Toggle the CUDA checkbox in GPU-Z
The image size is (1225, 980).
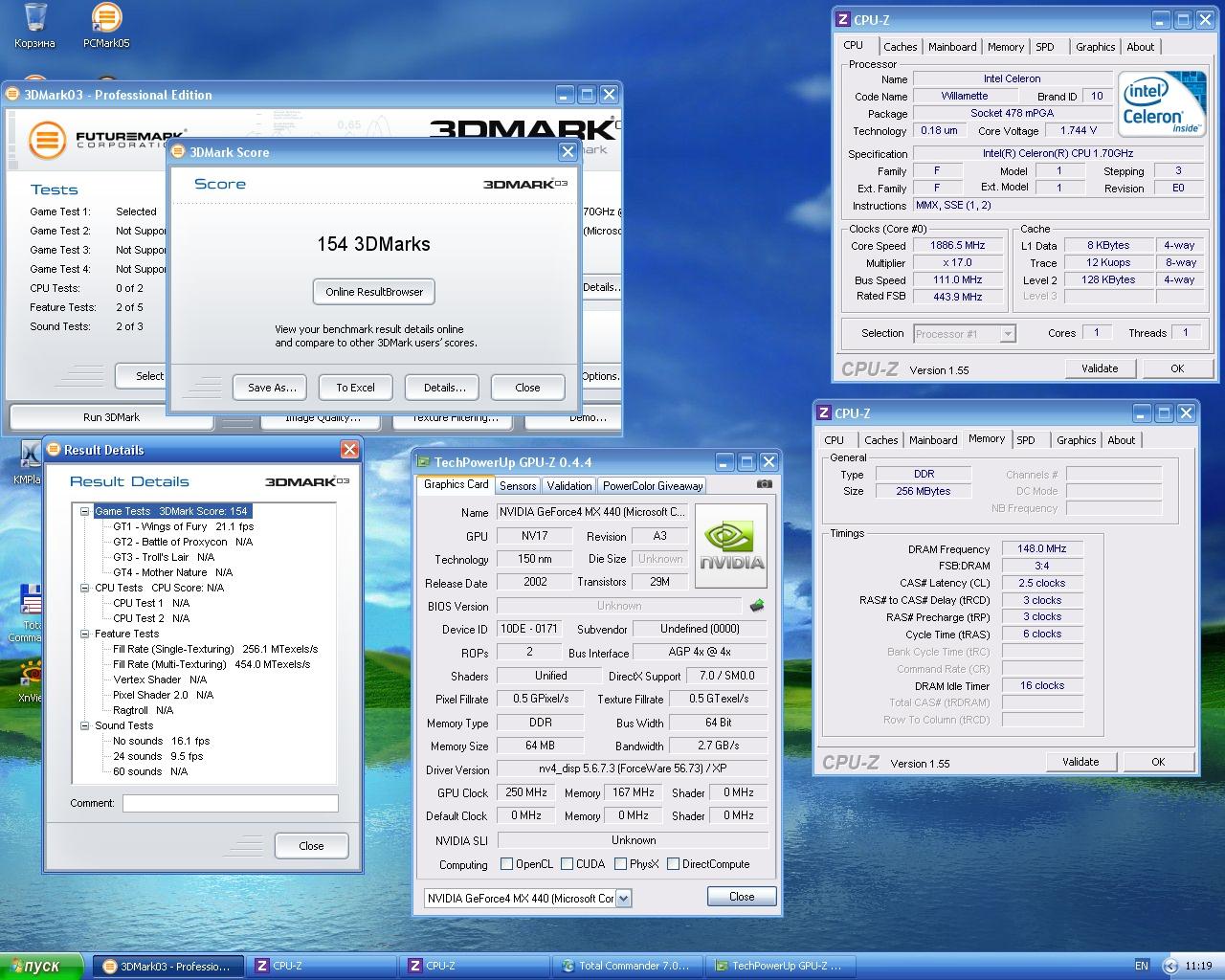pos(568,864)
